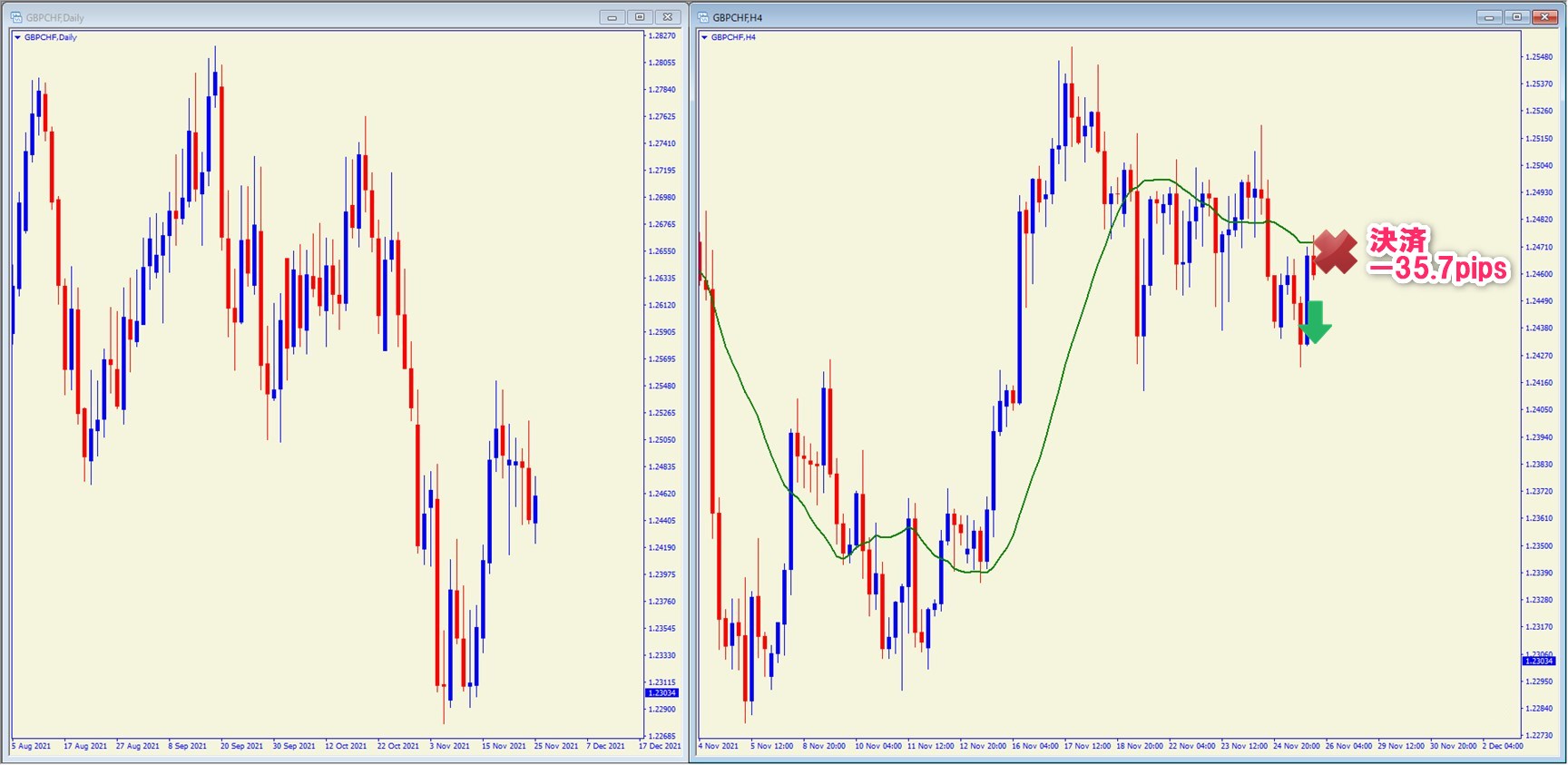Click the 1.25050 price label on Daily axis
Image resolution: width=1568 pixels, height=765 pixels.
(x=662, y=440)
